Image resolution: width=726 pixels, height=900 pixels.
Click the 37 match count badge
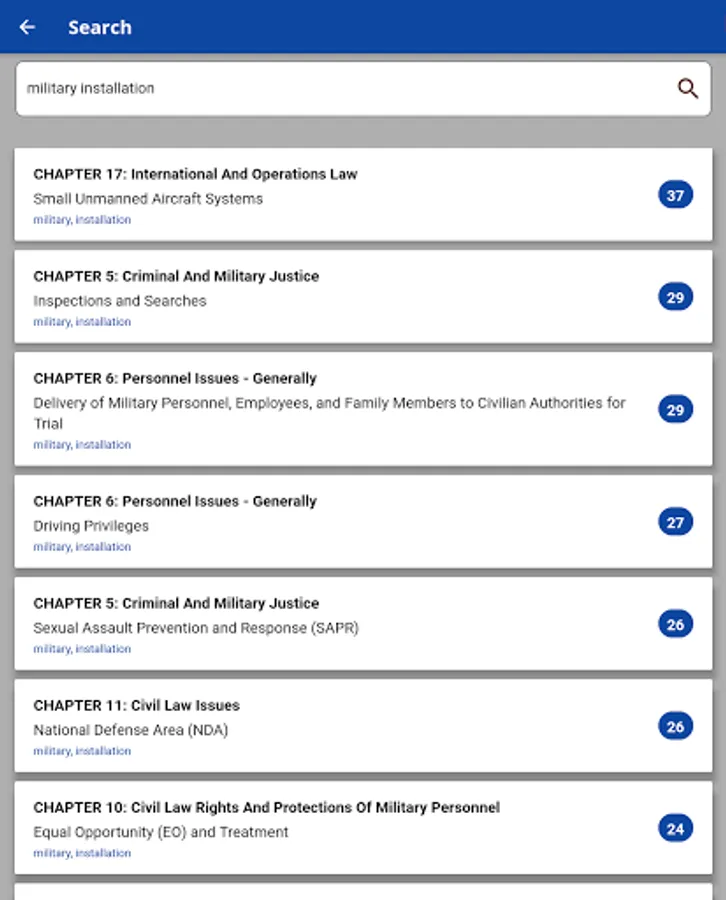coord(675,195)
